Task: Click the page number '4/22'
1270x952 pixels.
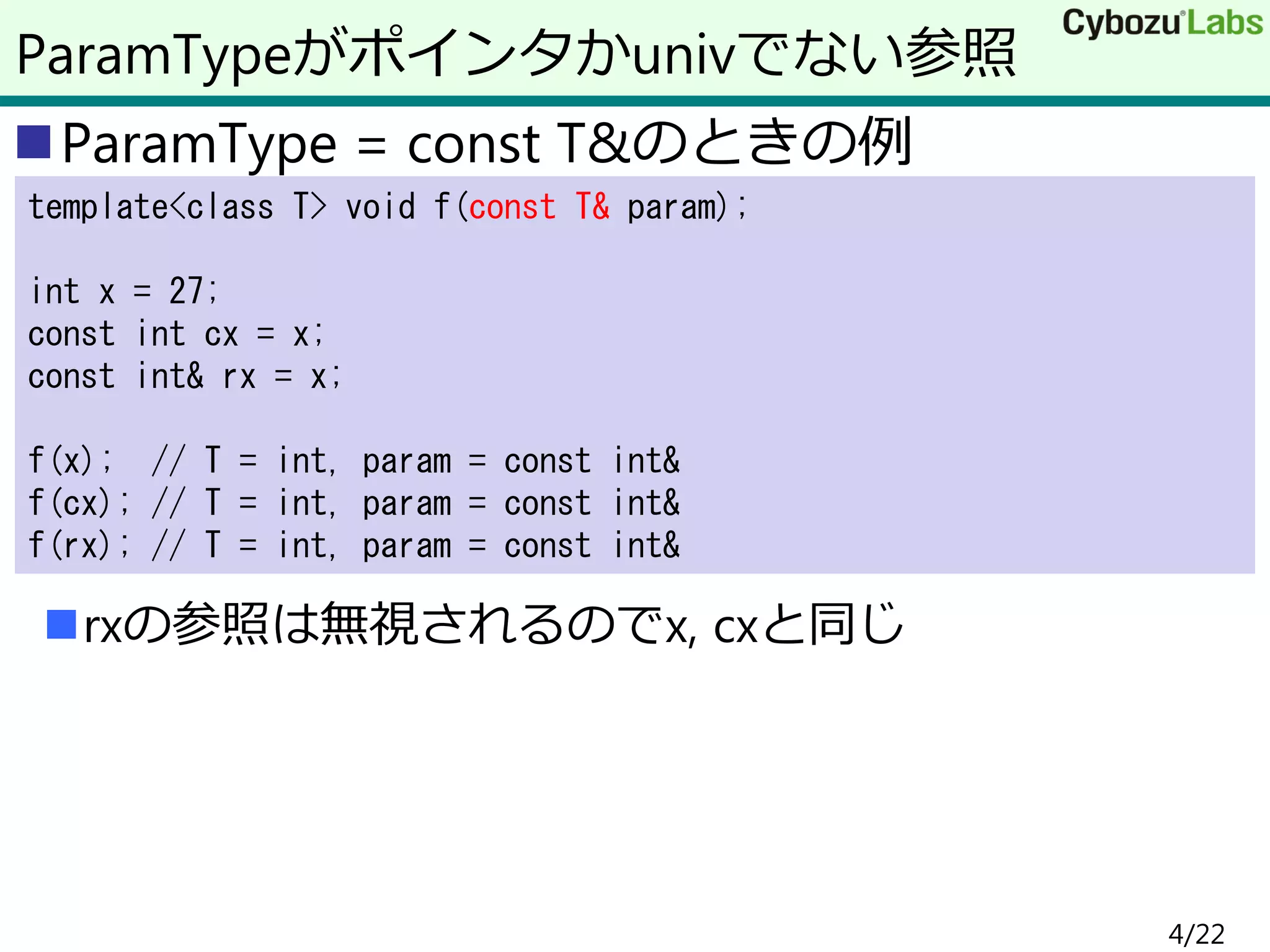Action: pyautogui.click(x=1196, y=934)
